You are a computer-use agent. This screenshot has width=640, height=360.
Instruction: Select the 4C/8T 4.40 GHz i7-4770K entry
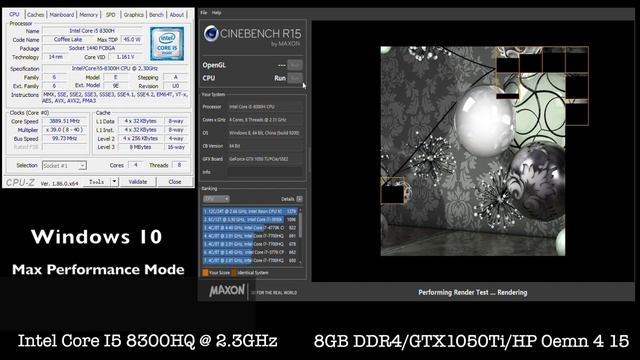(250, 228)
